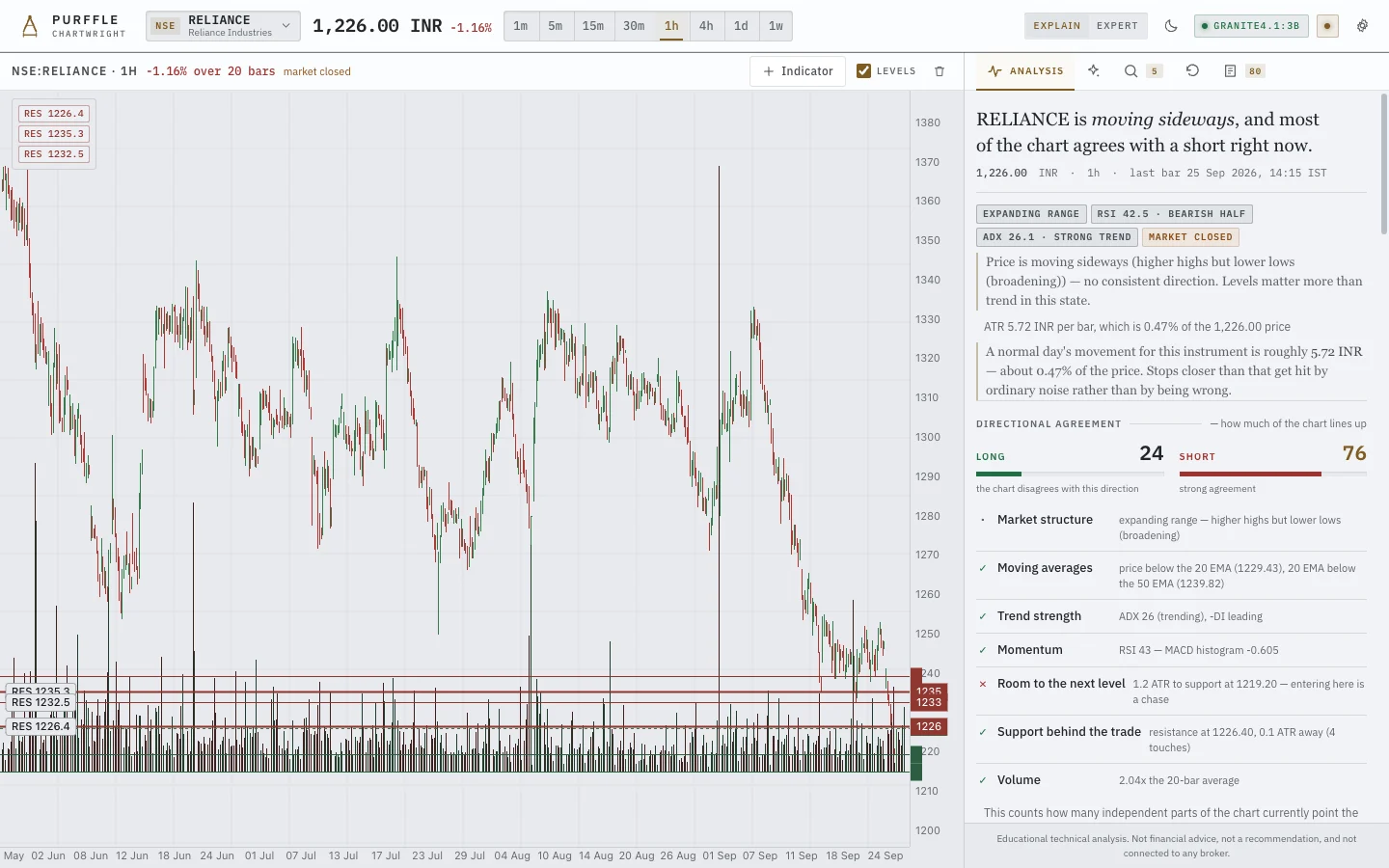Viewport: 1389px width, 868px height.
Task: Click the 1233 price label on the axis
Action: point(929,702)
